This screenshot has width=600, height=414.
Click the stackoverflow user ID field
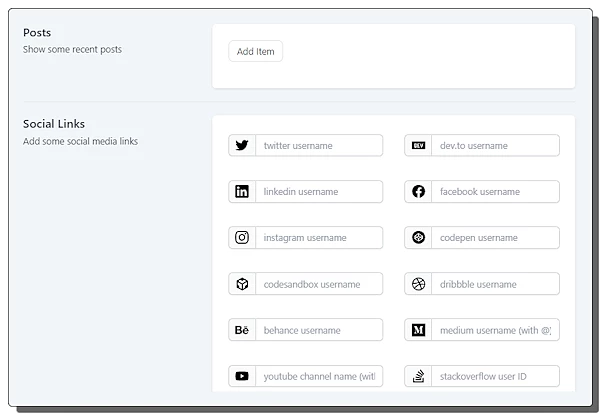click(x=495, y=376)
